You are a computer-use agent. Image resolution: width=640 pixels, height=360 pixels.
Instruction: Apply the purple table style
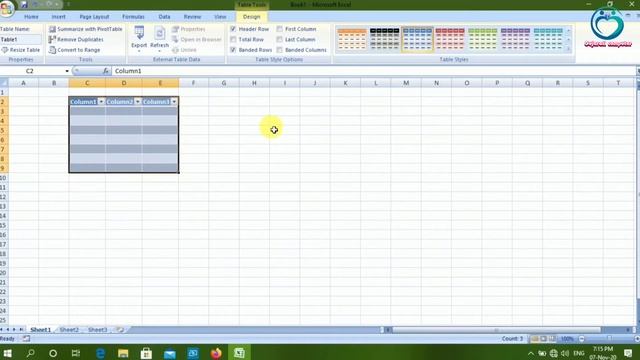[515, 39]
